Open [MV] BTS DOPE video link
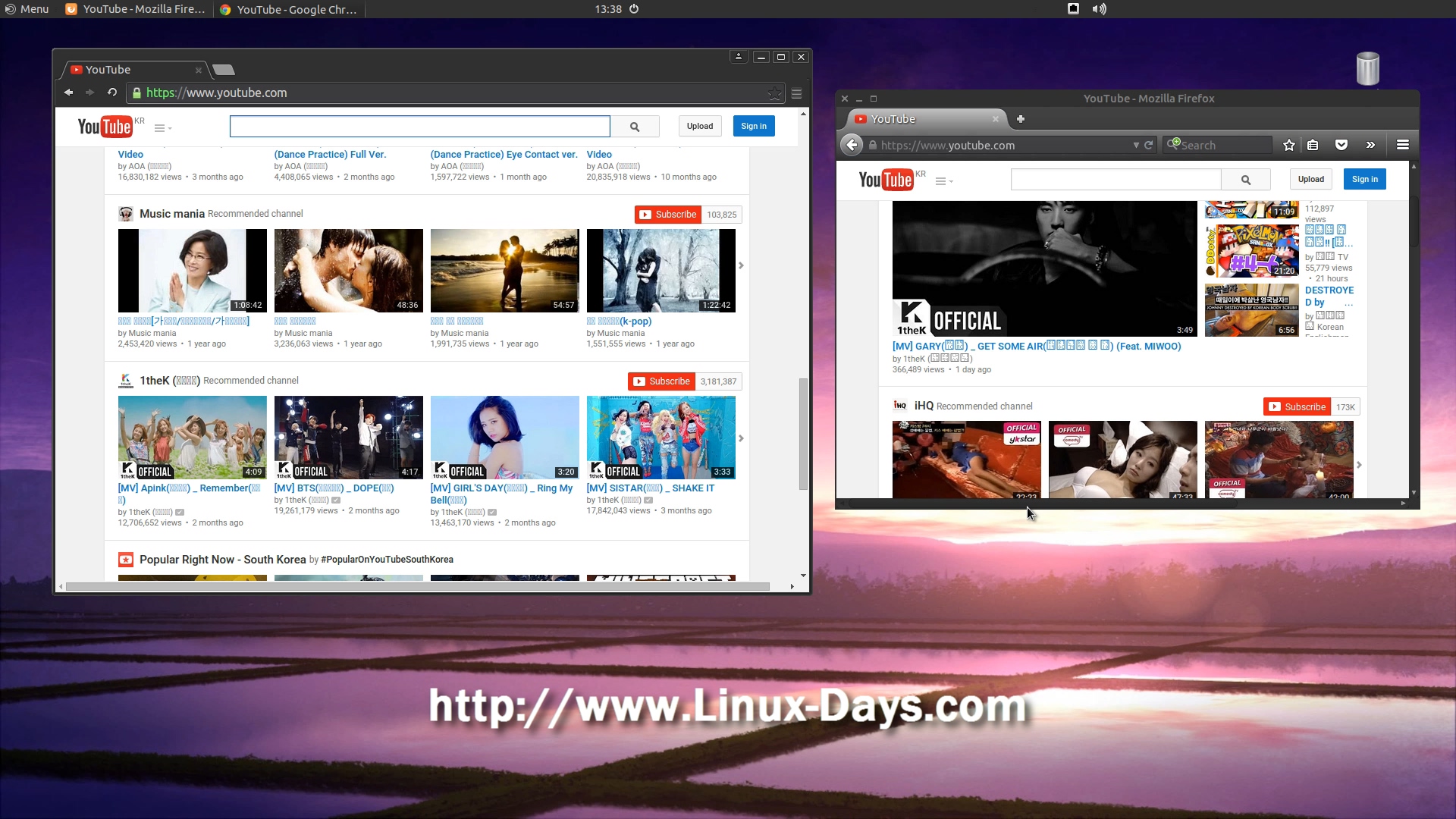The height and width of the screenshot is (819, 1456). click(334, 488)
